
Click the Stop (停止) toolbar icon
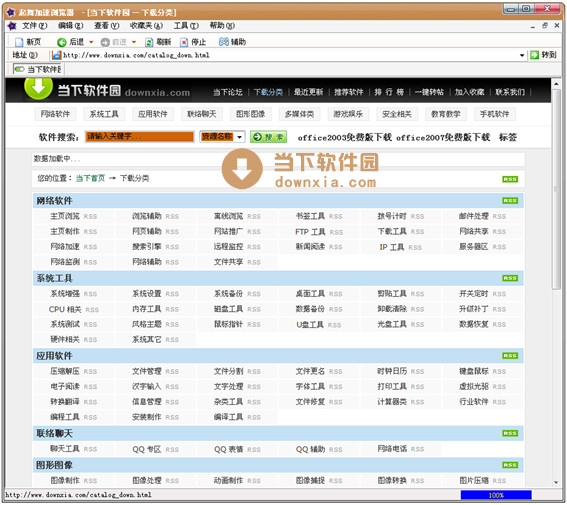coord(184,42)
